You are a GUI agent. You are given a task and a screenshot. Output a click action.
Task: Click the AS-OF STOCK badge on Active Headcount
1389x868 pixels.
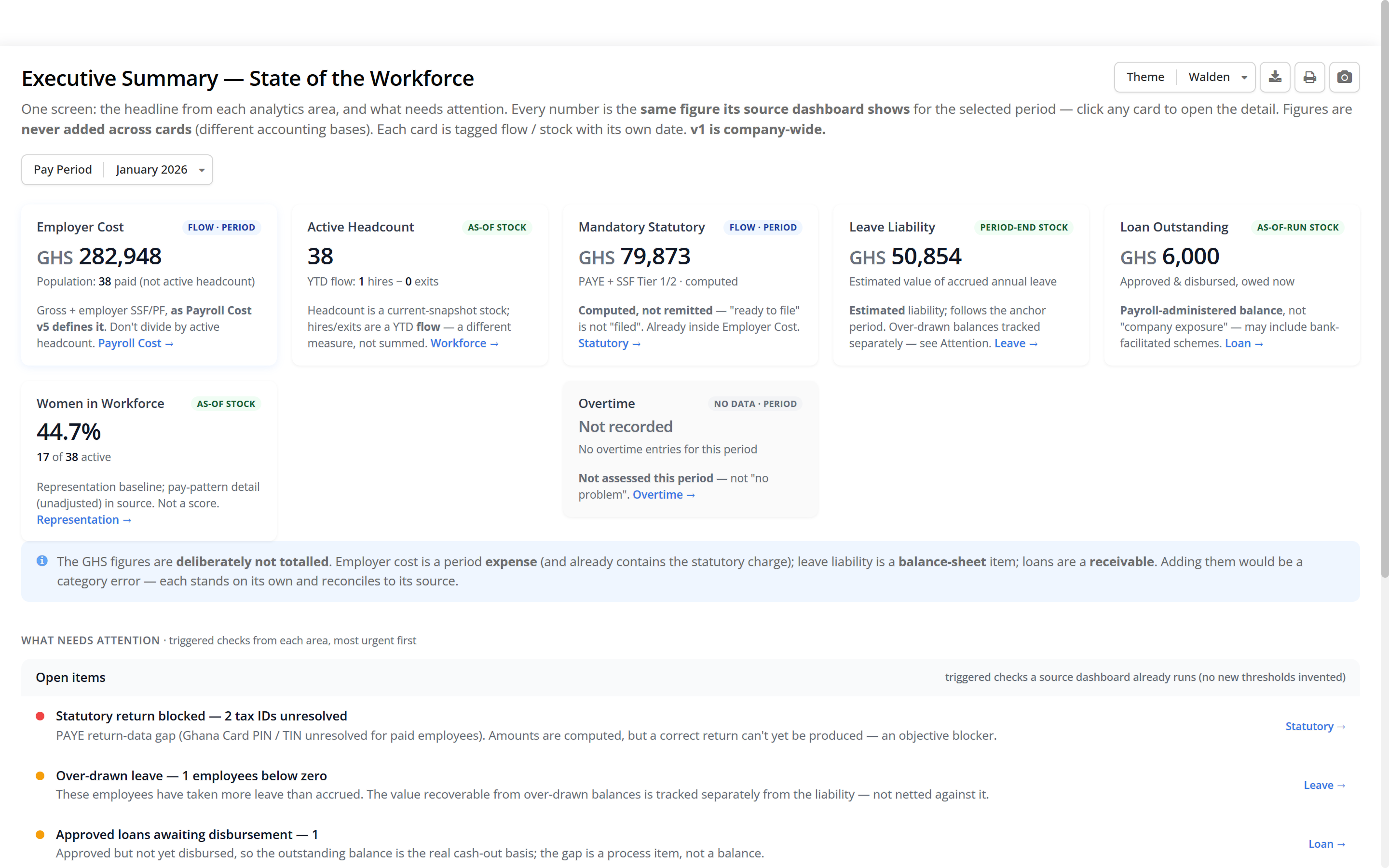496,227
